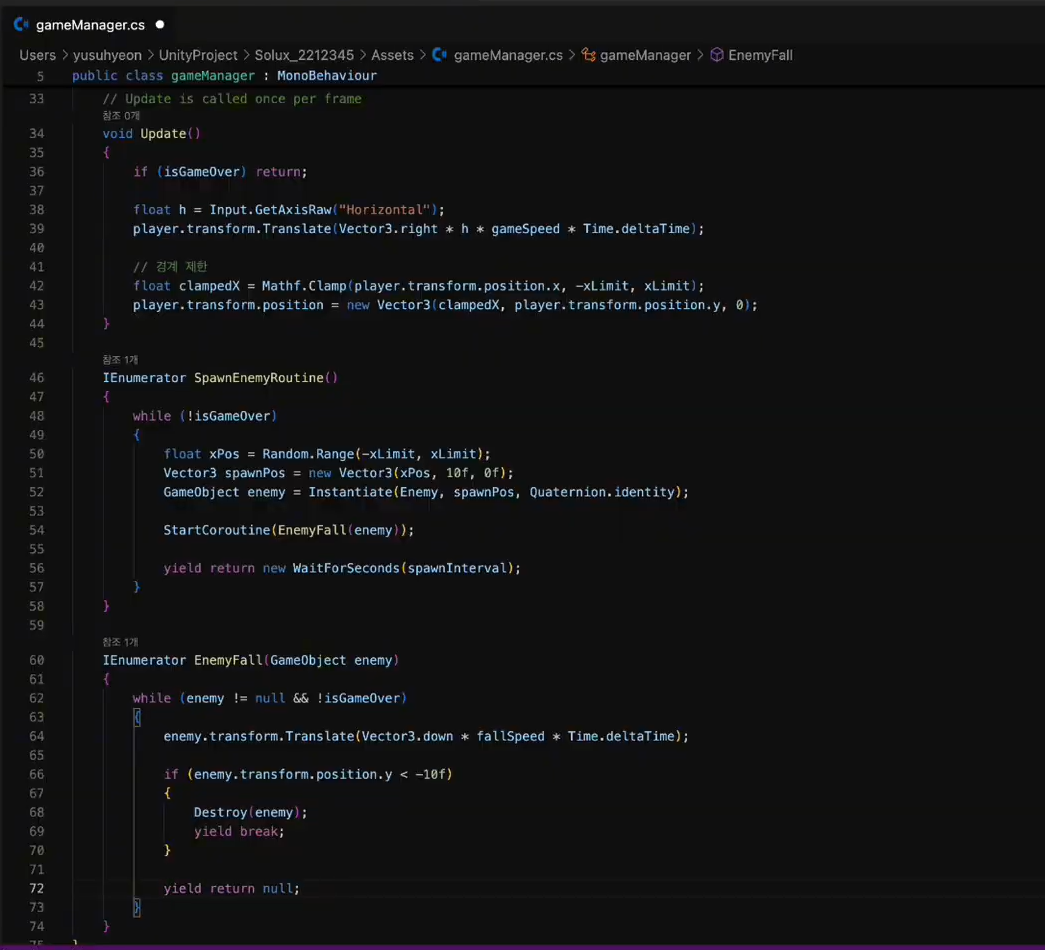Click EnemyFall method breadcrumb

click(760, 55)
